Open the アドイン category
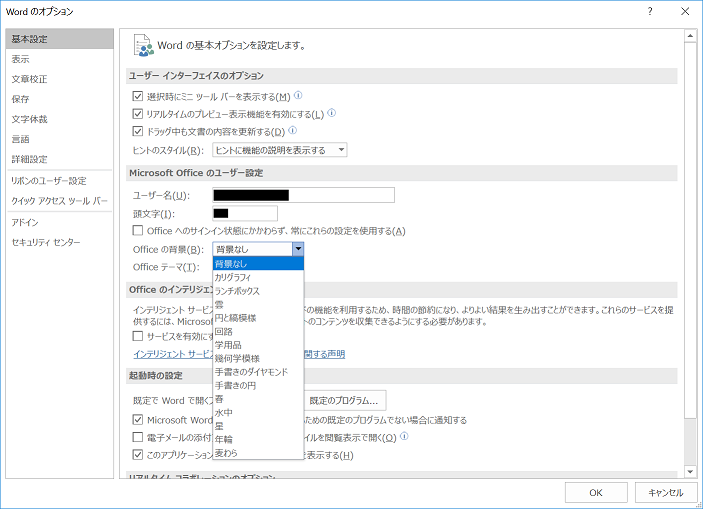This screenshot has width=703, height=509. (x=60, y=222)
